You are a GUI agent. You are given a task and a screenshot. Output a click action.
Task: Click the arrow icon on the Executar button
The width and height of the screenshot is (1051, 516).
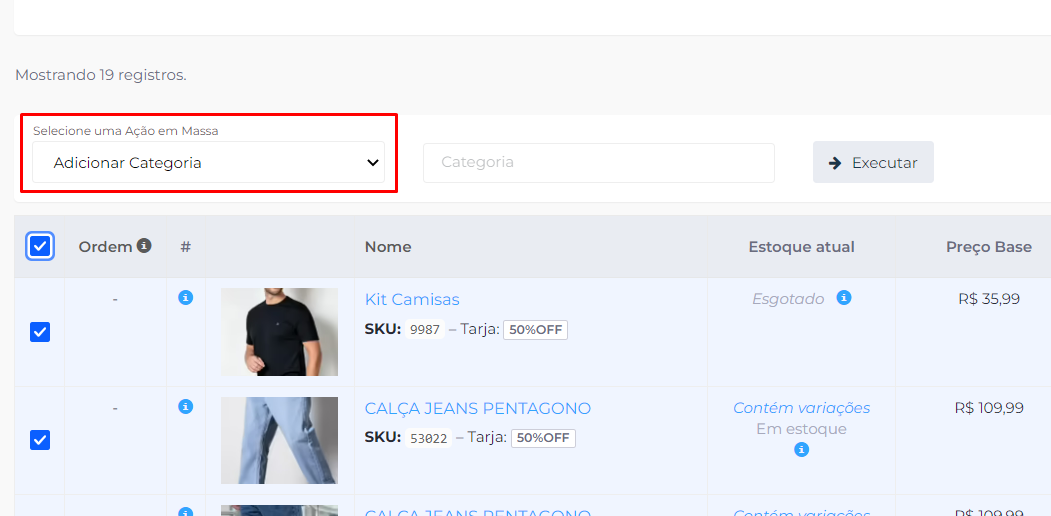point(835,163)
